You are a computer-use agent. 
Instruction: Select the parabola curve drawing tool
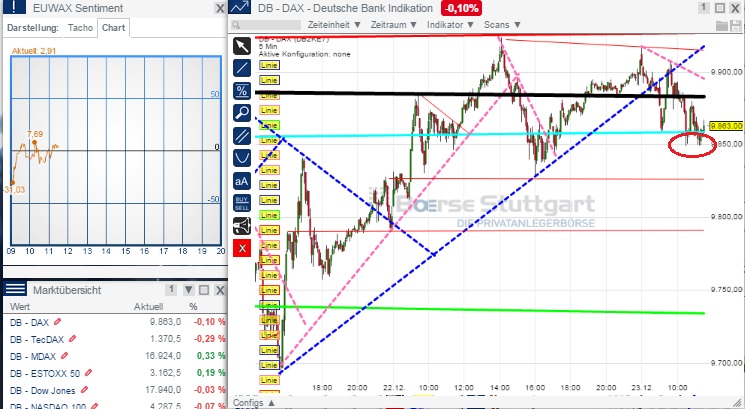coord(242,158)
